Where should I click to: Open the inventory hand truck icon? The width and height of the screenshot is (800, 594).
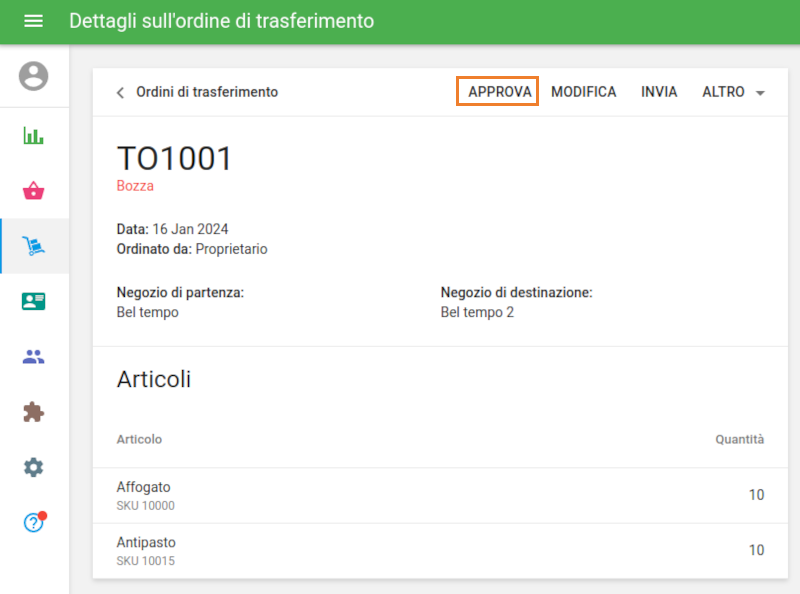[x=33, y=245]
